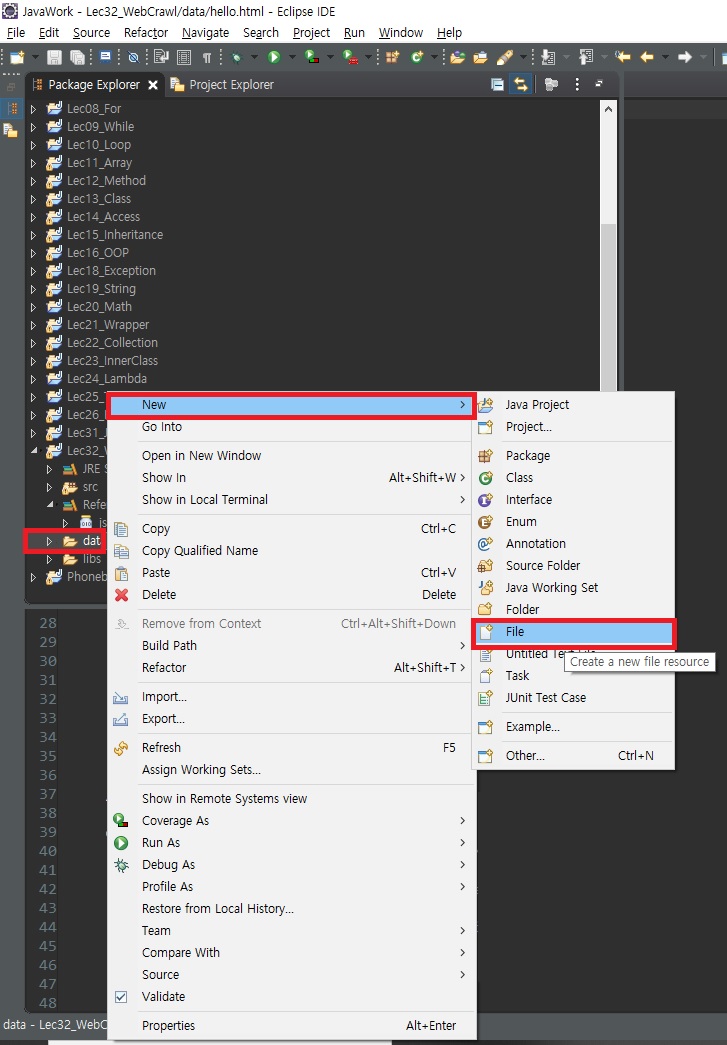
Task: Minimize the Package Explorer panel
Action: (599, 83)
